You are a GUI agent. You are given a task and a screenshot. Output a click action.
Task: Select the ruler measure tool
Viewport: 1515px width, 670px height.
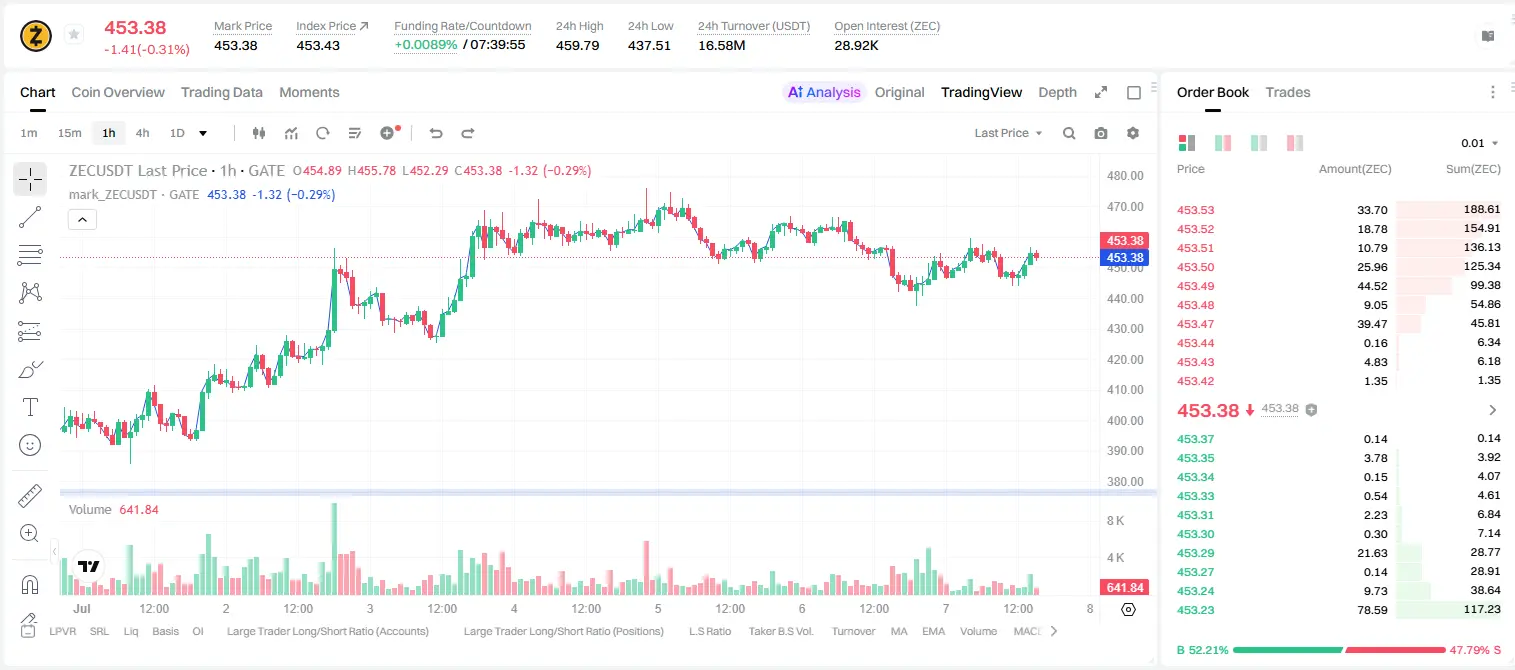pyautogui.click(x=30, y=496)
